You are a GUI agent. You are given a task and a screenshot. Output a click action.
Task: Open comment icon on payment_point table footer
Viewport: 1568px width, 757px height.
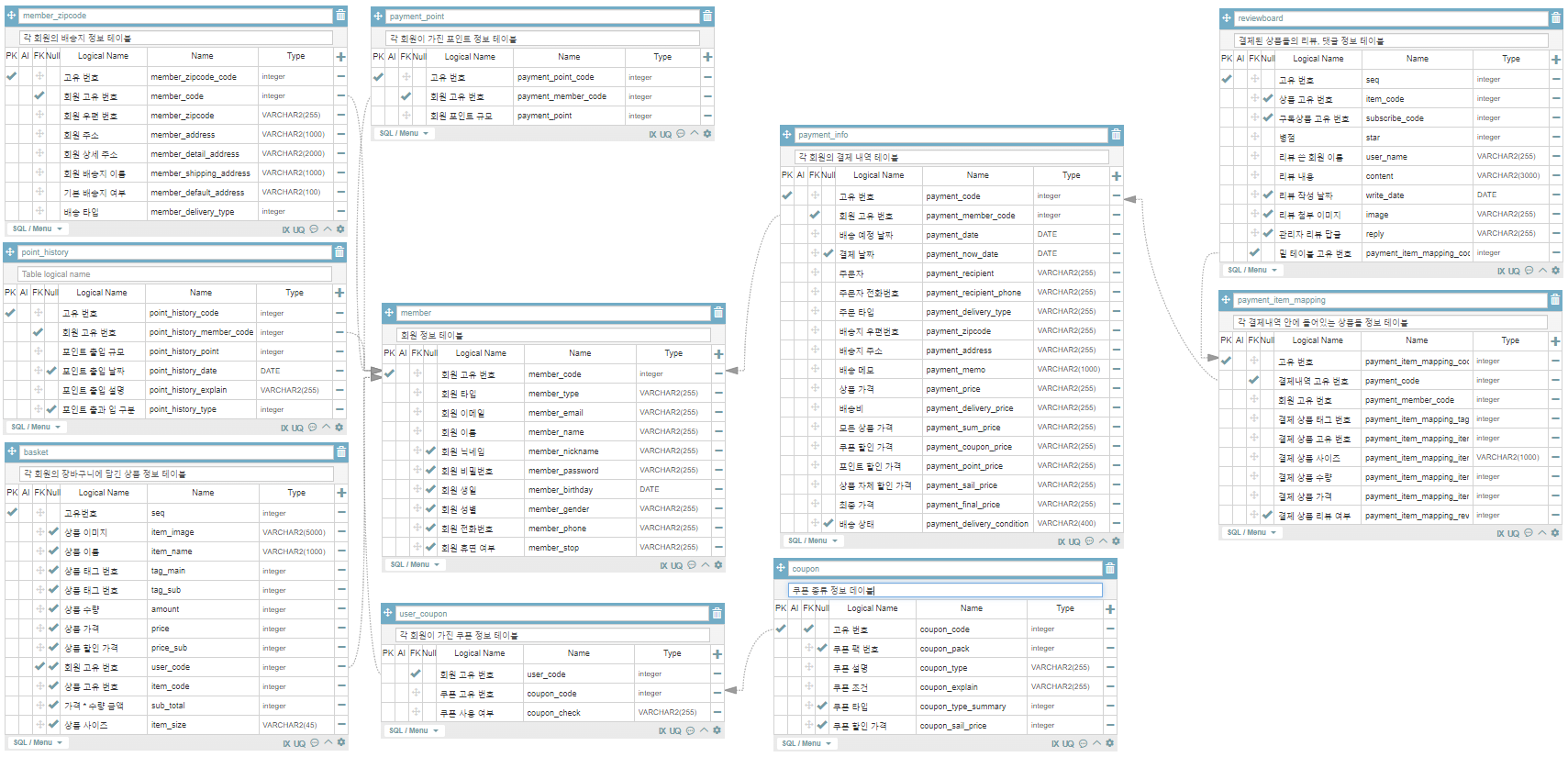tap(681, 134)
